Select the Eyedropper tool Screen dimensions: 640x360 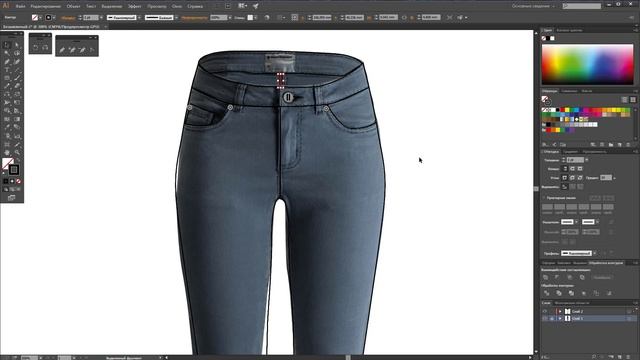(x=7, y=128)
